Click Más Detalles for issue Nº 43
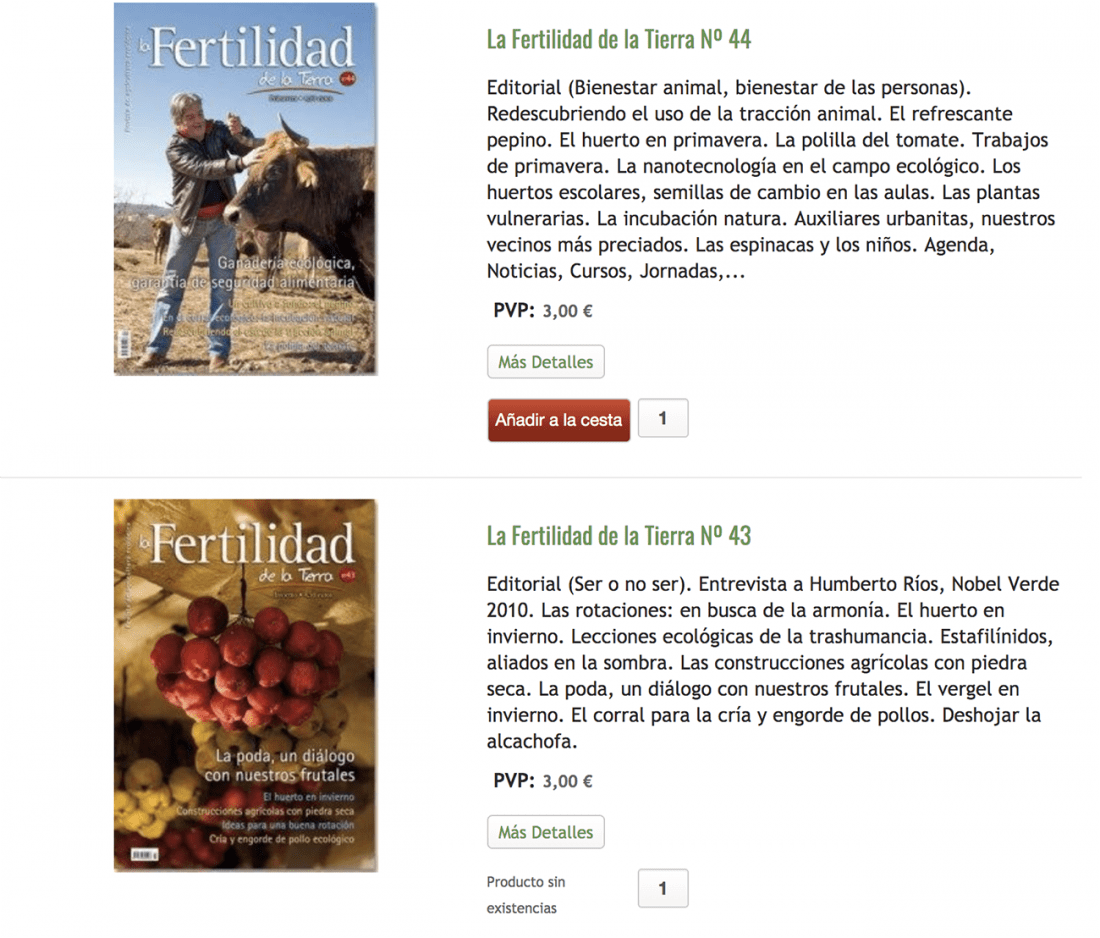 546,832
